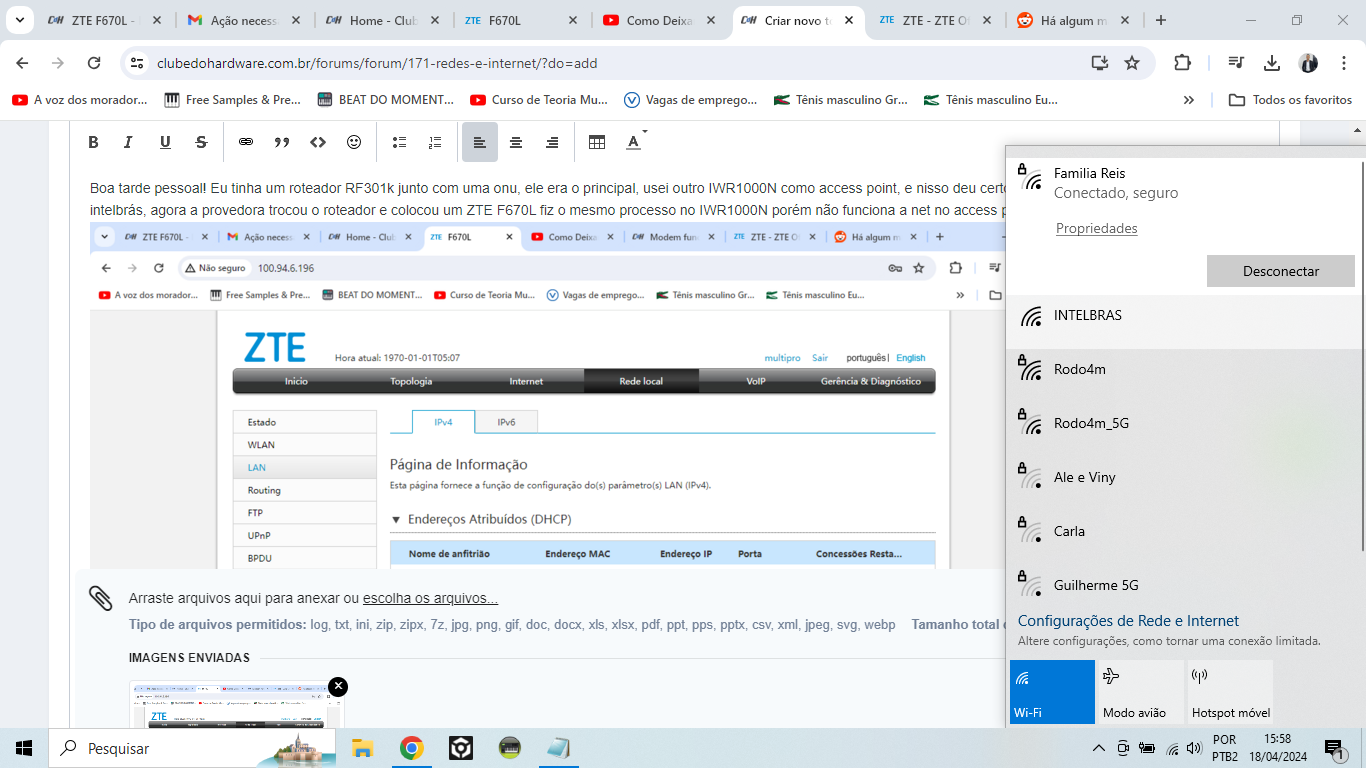Image resolution: width=1366 pixels, height=768 pixels.
Task: Open the Curso de Teoria Mu... bookmark
Action: [x=539, y=100]
